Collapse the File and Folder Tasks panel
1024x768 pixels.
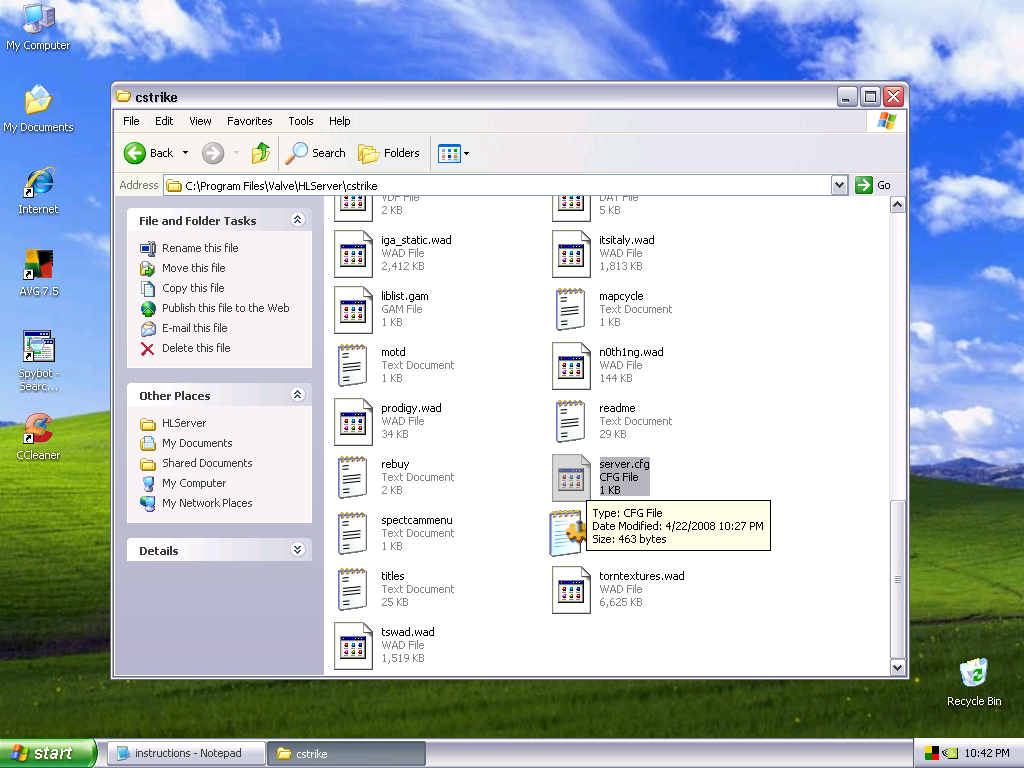point(297,220)
